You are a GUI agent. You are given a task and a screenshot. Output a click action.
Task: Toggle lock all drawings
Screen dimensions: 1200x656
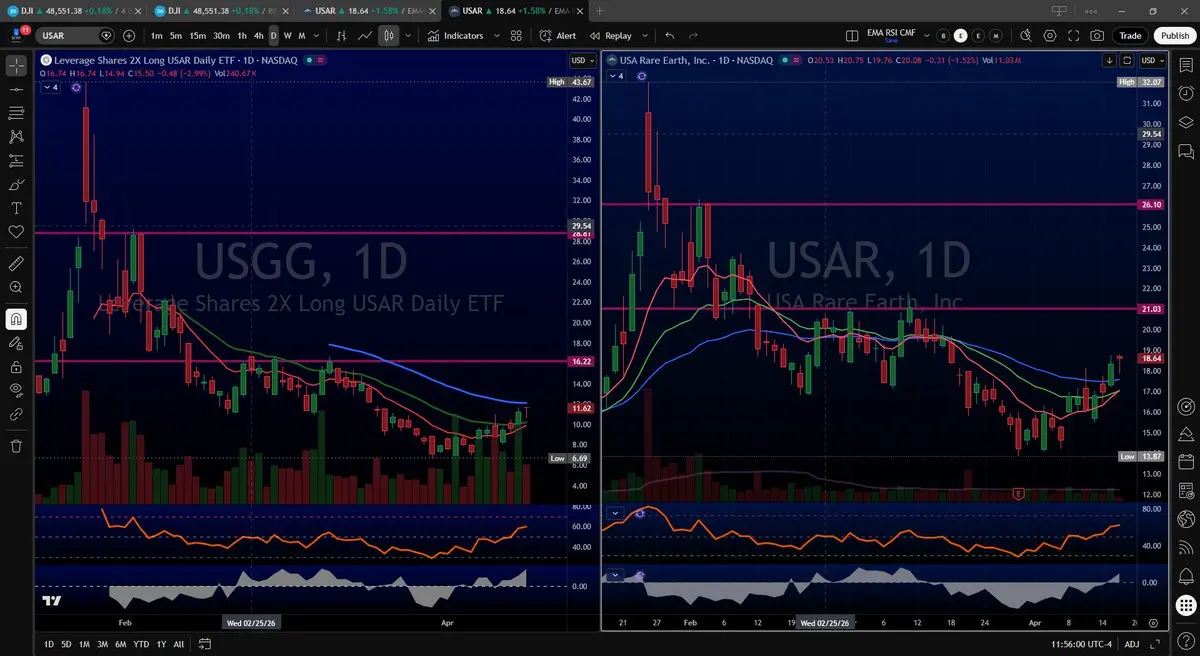pyautogui.click(x=16, y=367)
